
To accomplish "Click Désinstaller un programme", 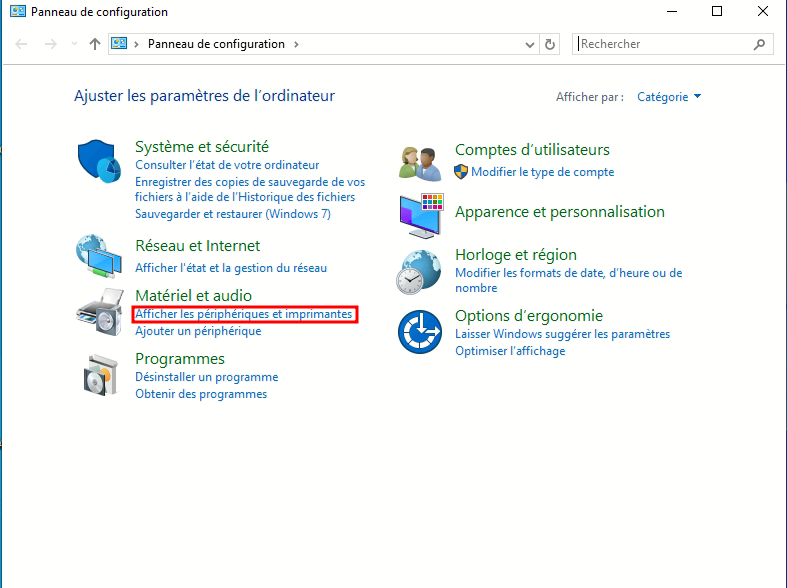I will click(x=206, y=377).
